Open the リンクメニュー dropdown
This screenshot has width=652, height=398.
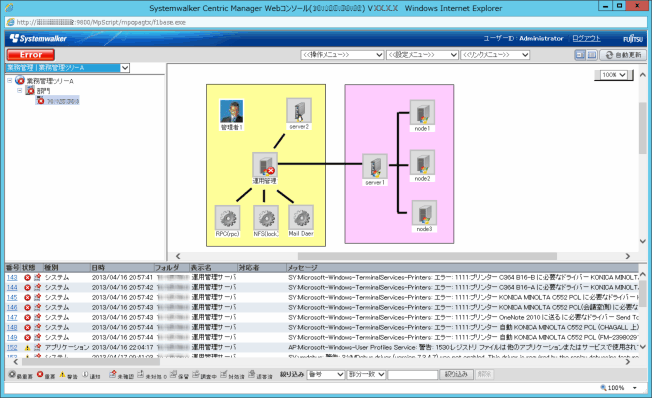point(495,55)
